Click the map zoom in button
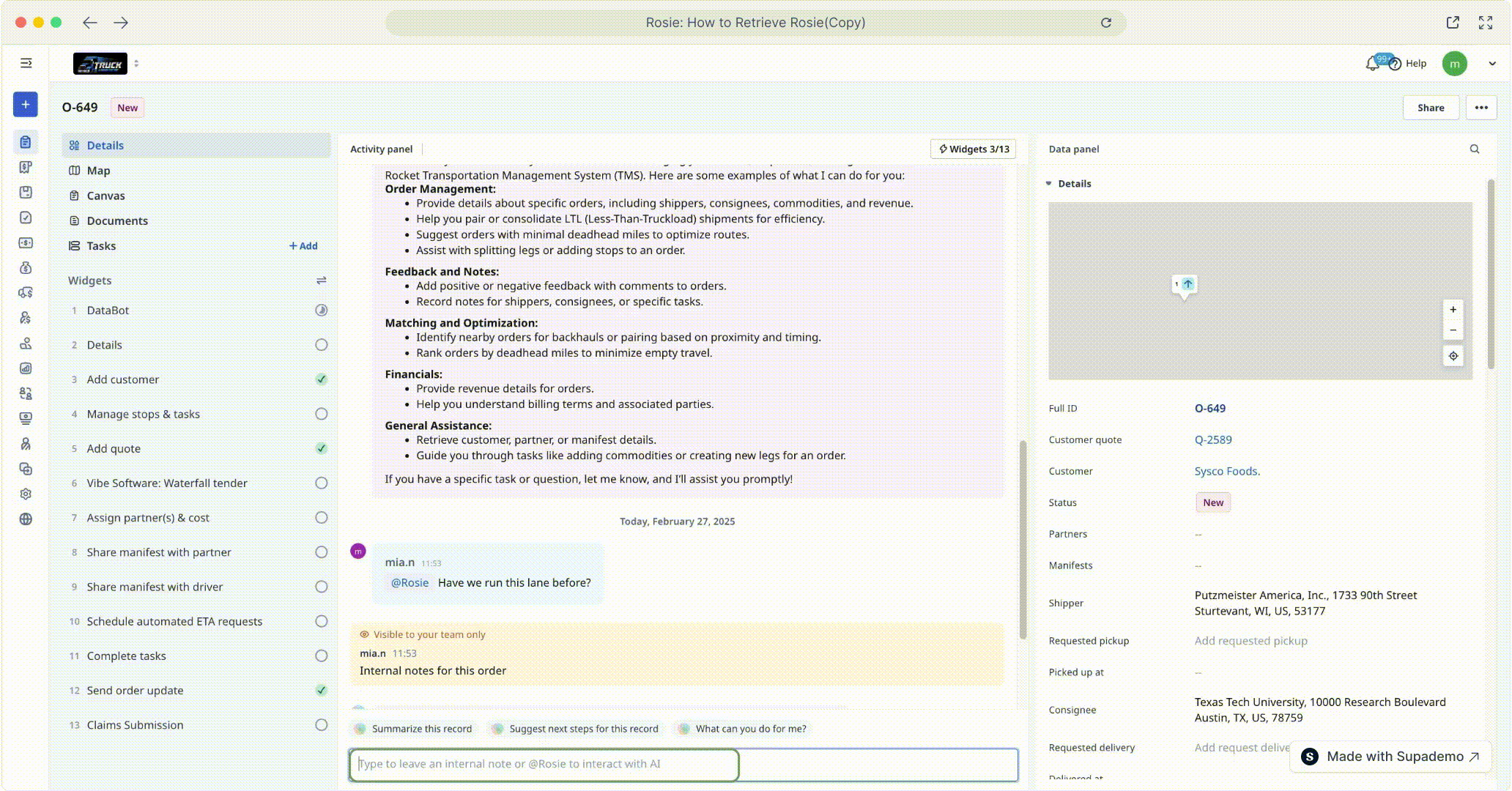Viewport: 1512px width, 791px height. pyautogui.click(x=1453, y=310)
